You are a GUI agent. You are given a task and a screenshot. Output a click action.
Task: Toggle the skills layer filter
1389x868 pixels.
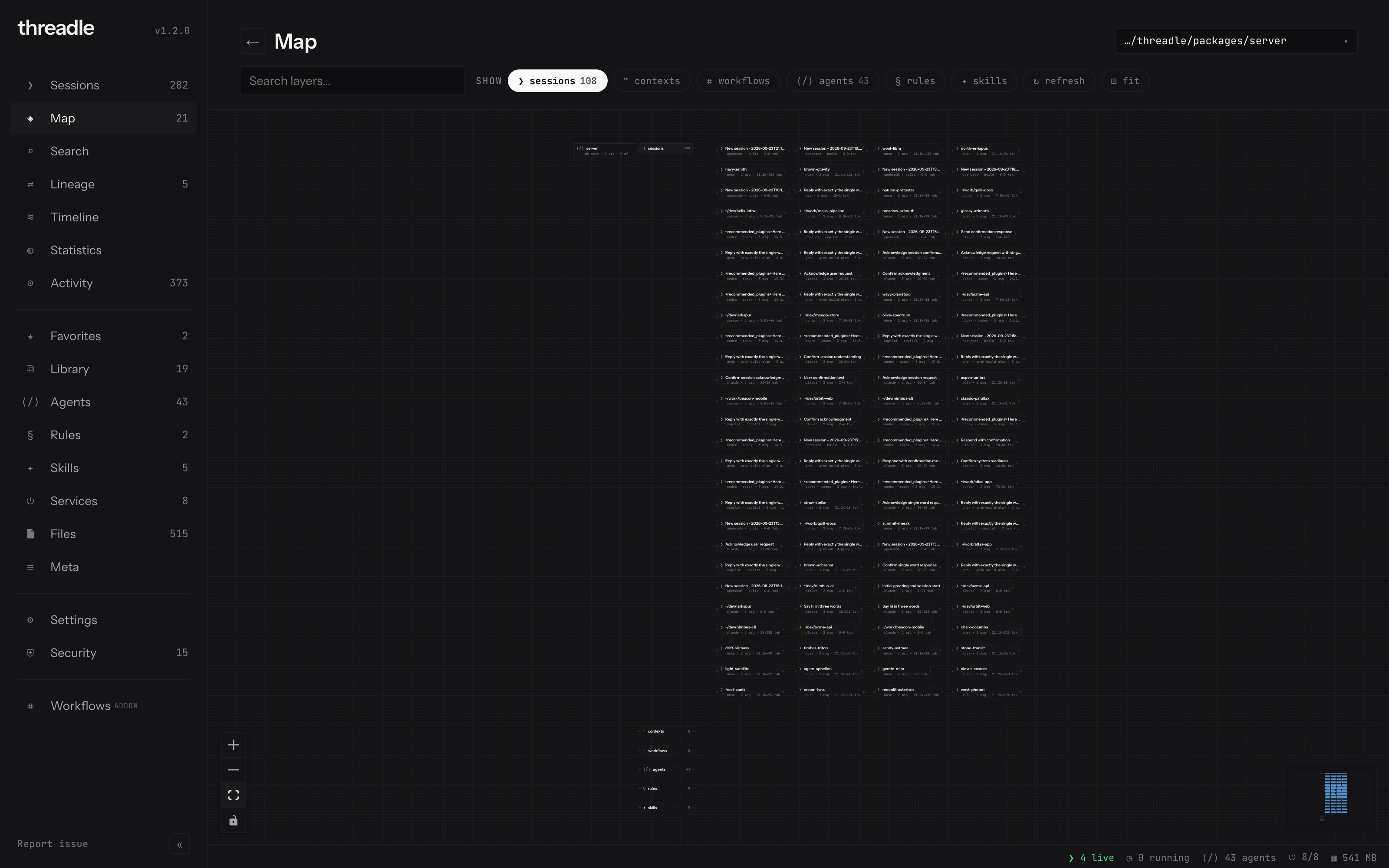click(984, 81)
